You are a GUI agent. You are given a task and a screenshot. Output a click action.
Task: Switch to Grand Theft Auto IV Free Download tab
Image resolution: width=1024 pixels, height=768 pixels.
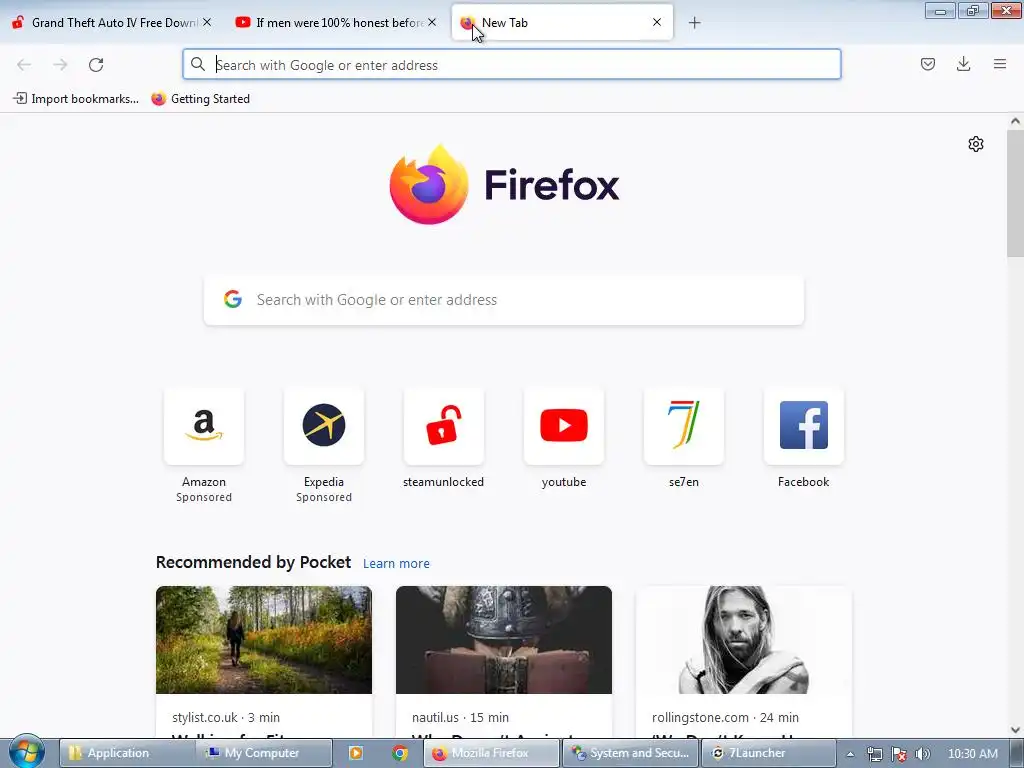pyautogui.click(x=112, y=23)
